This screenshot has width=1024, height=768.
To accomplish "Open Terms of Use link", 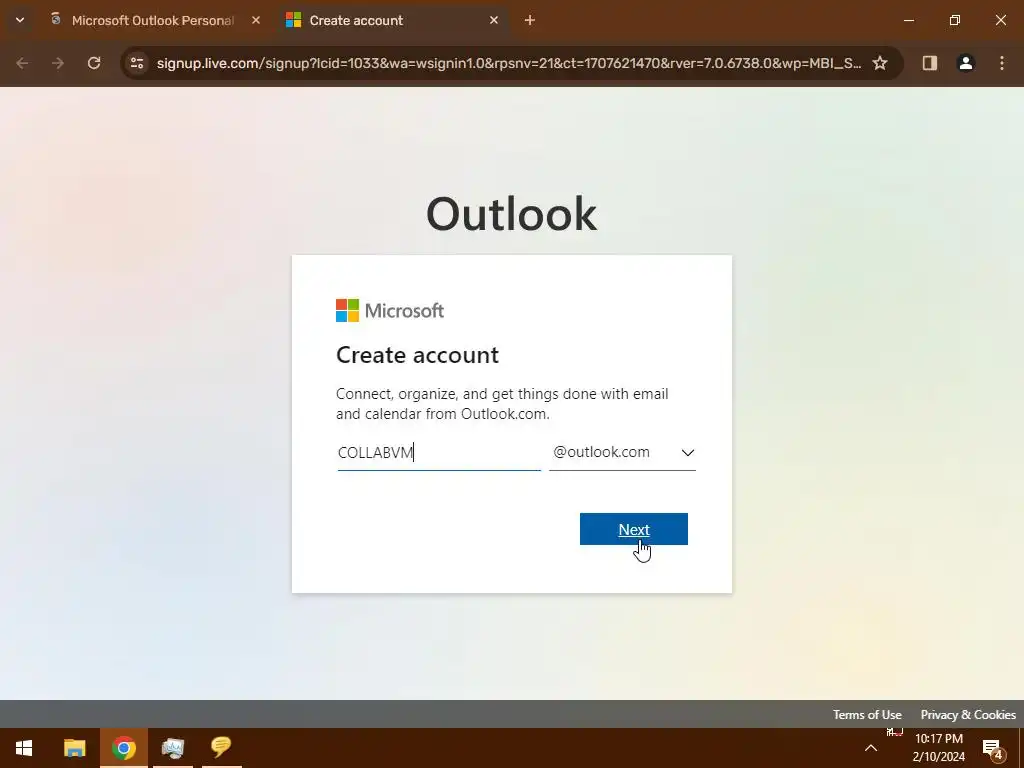I will coord(867,714).
